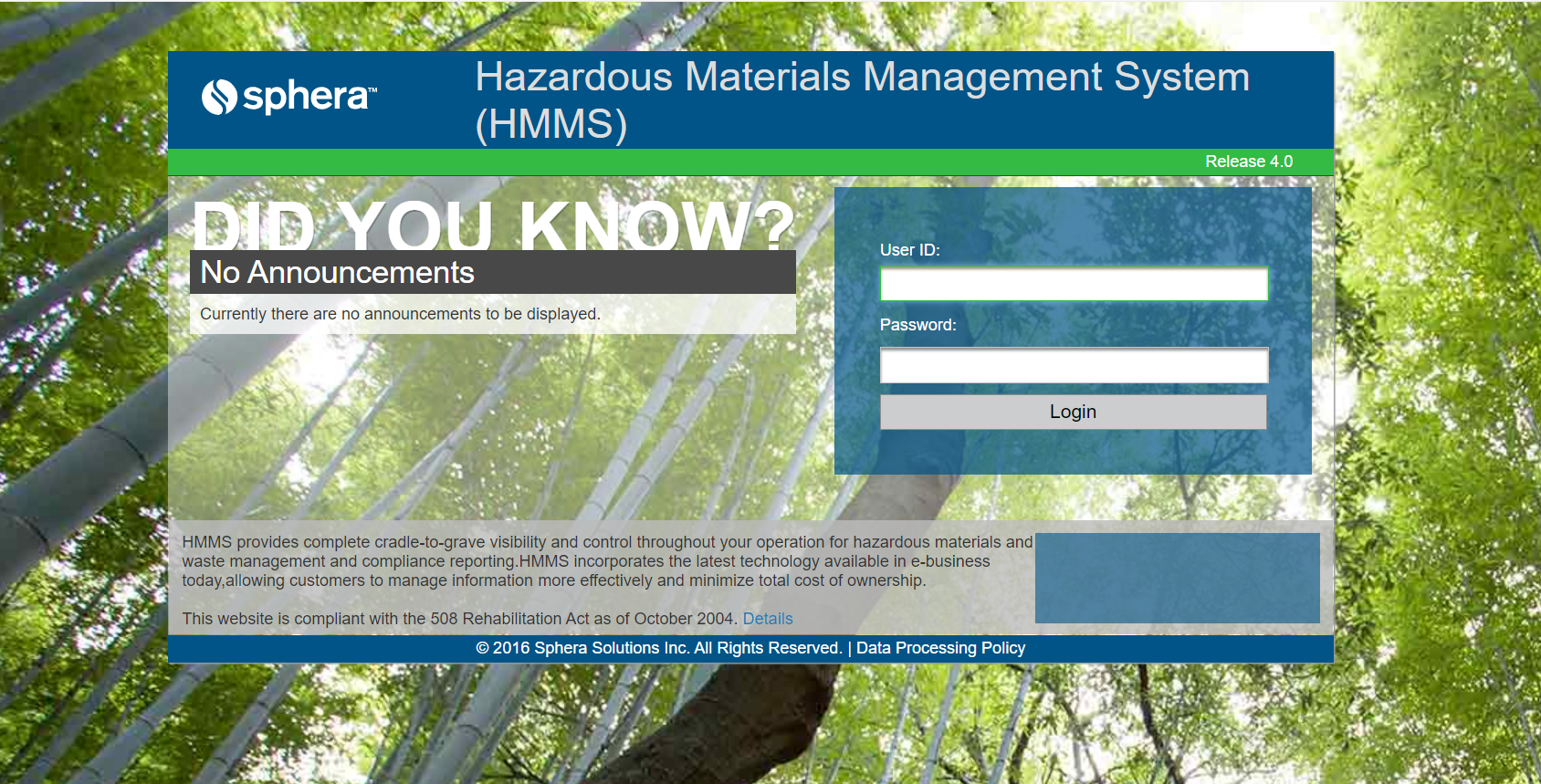Viewport: 1541px width, 784px height.
Task: Open the 508 compliance Details link
Action: click(767, 619)
